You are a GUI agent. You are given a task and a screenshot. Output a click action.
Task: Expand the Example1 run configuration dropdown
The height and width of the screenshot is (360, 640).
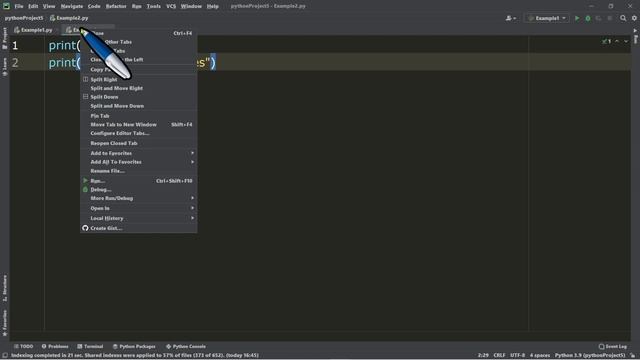click(x=547, y=18)
